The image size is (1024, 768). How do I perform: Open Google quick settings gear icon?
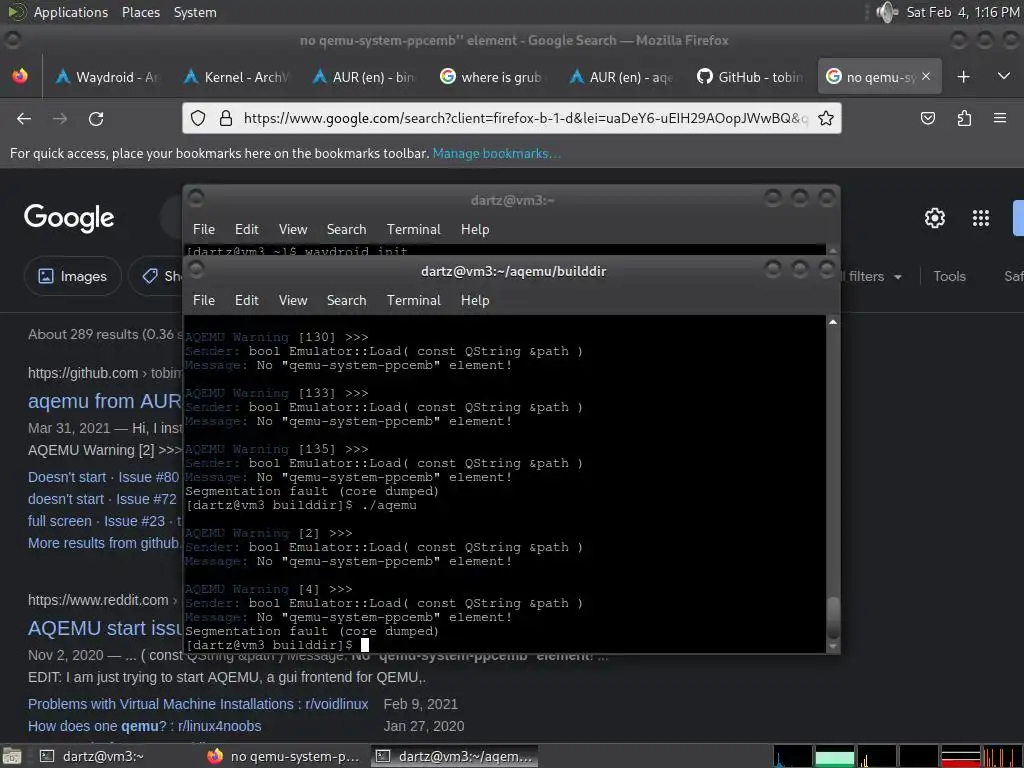click(935, 217)
